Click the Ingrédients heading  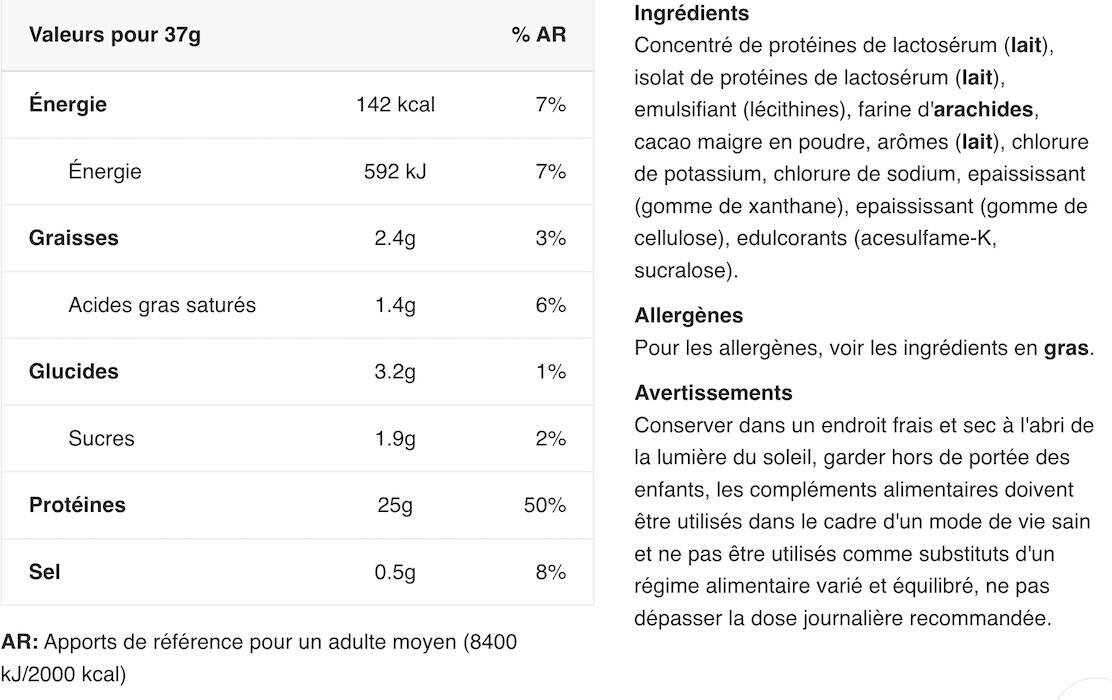pos(691,13)
